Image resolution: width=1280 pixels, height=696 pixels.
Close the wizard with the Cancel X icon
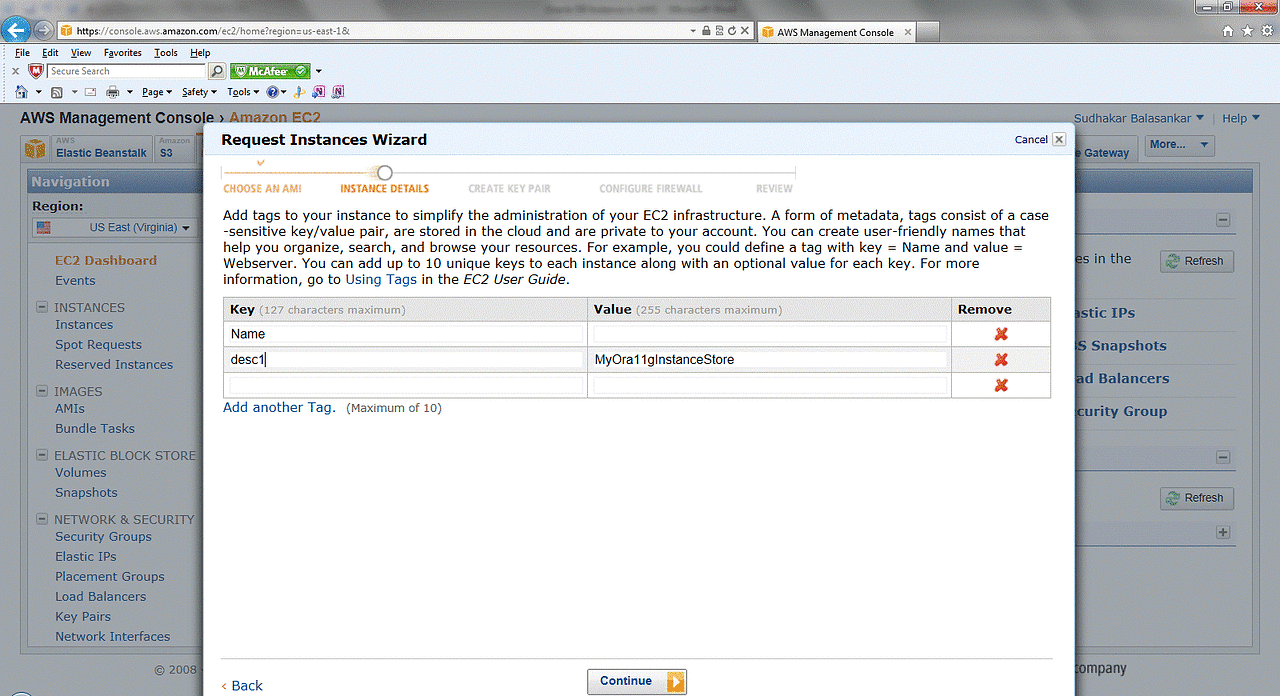coord(1059,140)
